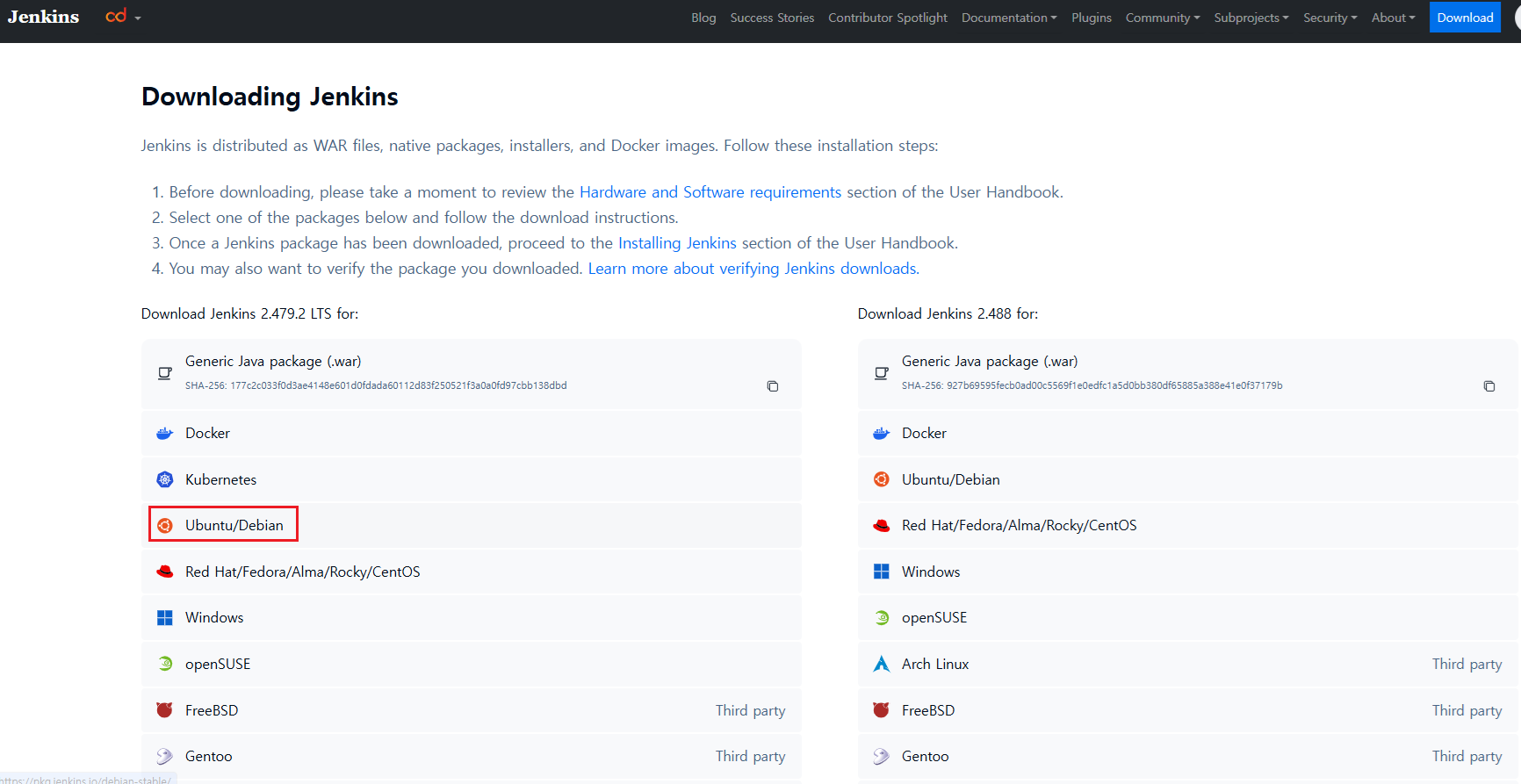Viewport: 1521px width, 784px height.
Task: Click 'Third party' label on Arch Linux row
Action: (1467, 665)
